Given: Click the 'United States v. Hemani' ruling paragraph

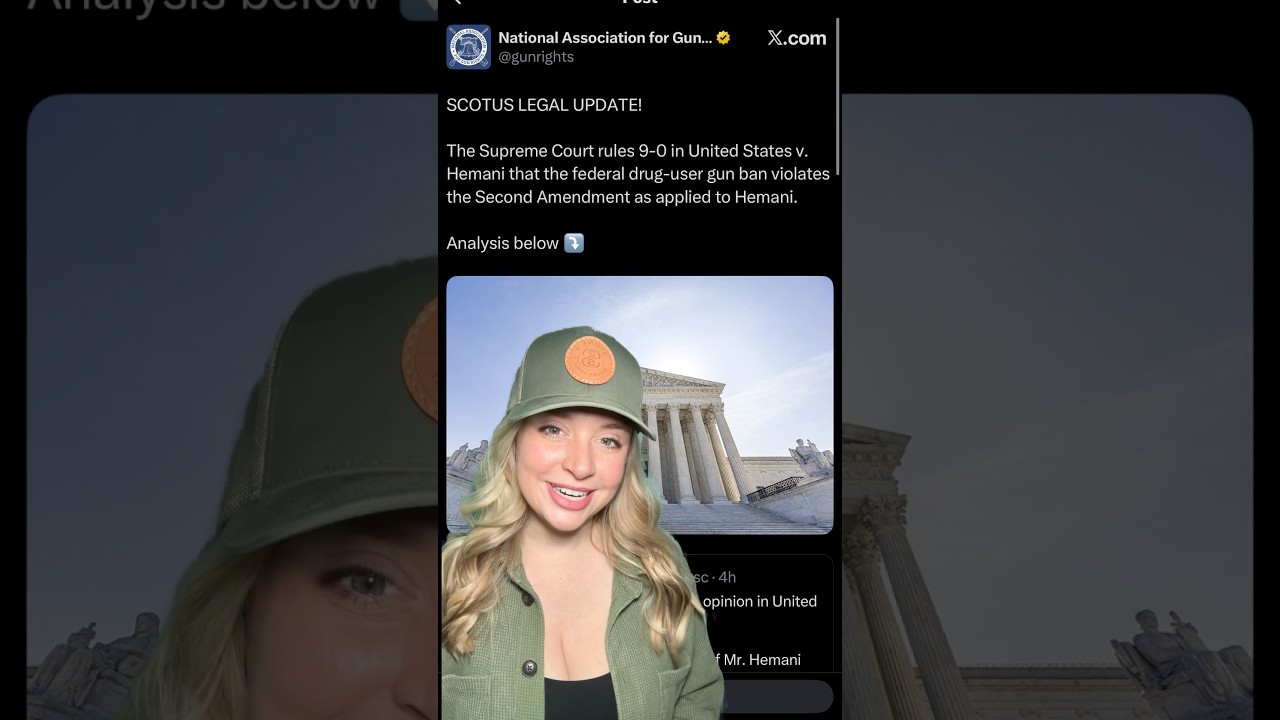Looking at the screenshot, I should point(638,174).
